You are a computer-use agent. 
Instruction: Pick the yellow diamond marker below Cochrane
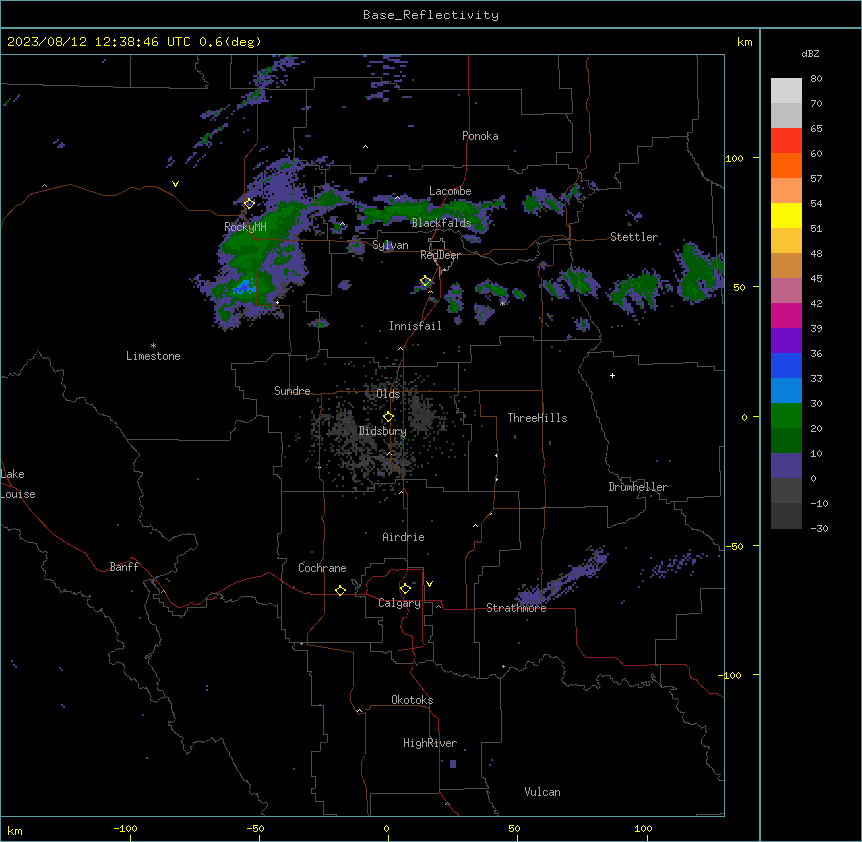point(340,590)
